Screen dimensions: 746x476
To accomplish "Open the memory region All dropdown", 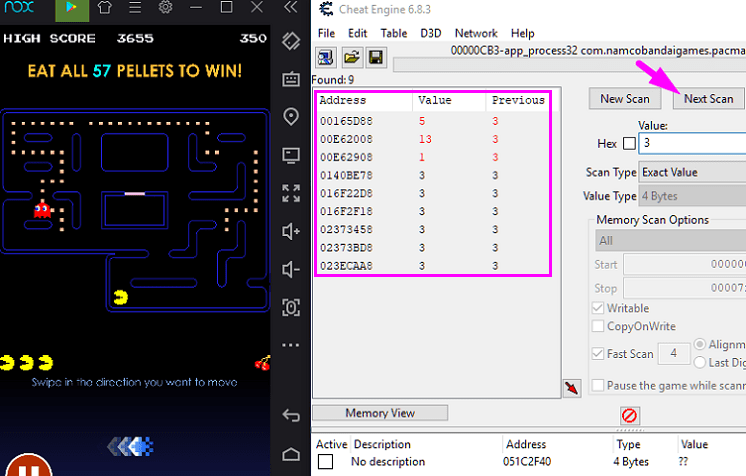I will (671, 241).
